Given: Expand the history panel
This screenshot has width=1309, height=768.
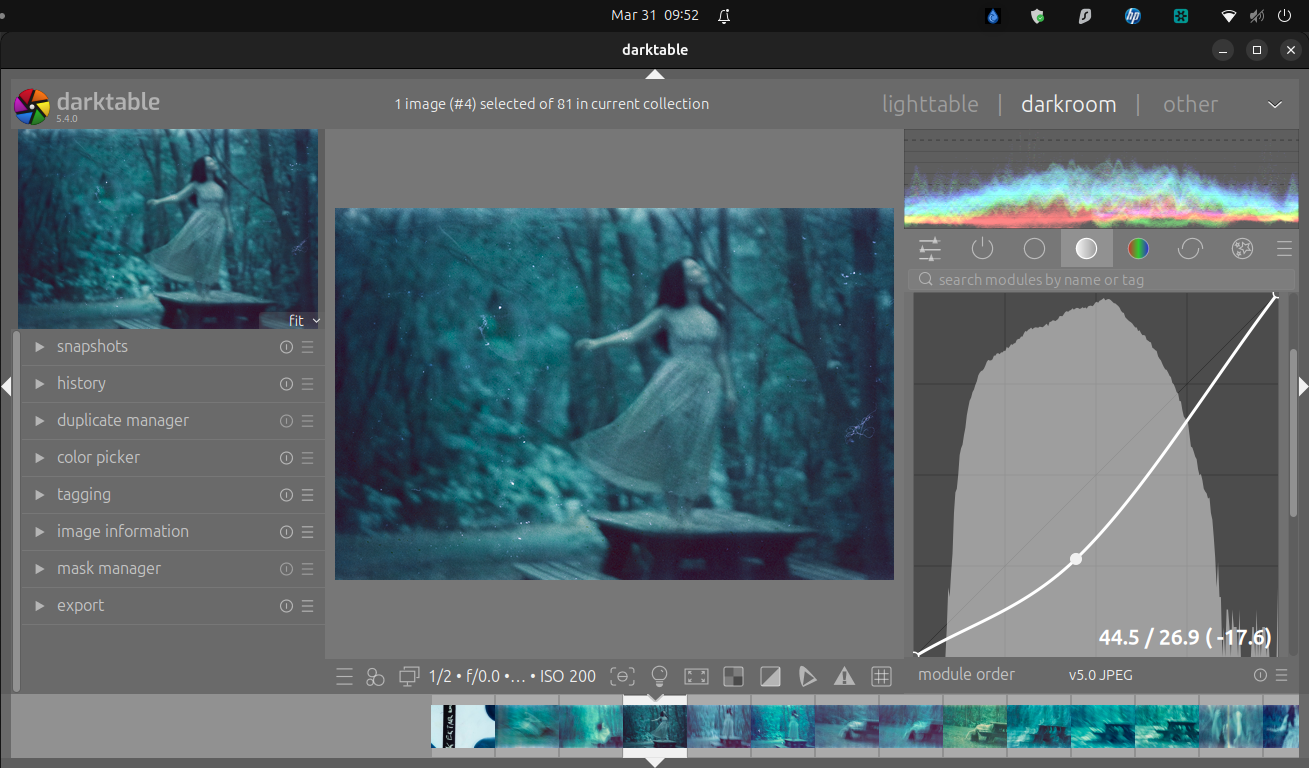Looking at the screenshot, I should 81,384.
